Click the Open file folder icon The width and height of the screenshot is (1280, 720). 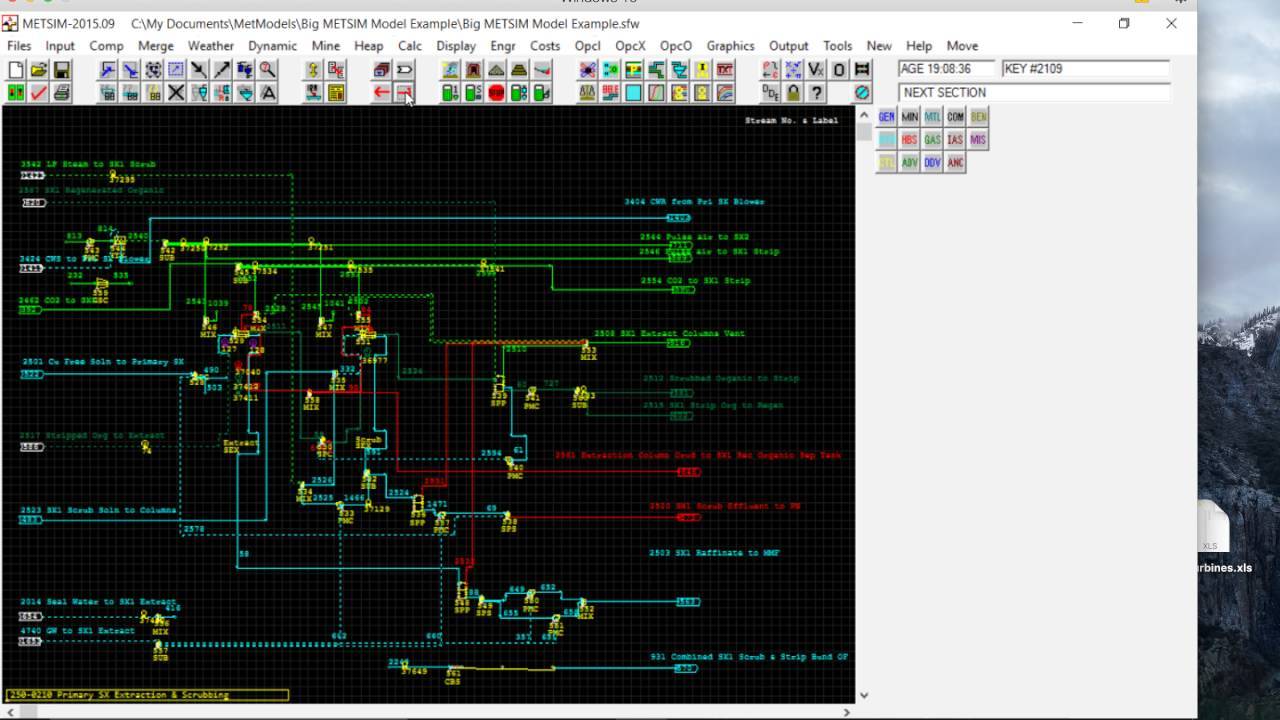(x=38, y=70)
